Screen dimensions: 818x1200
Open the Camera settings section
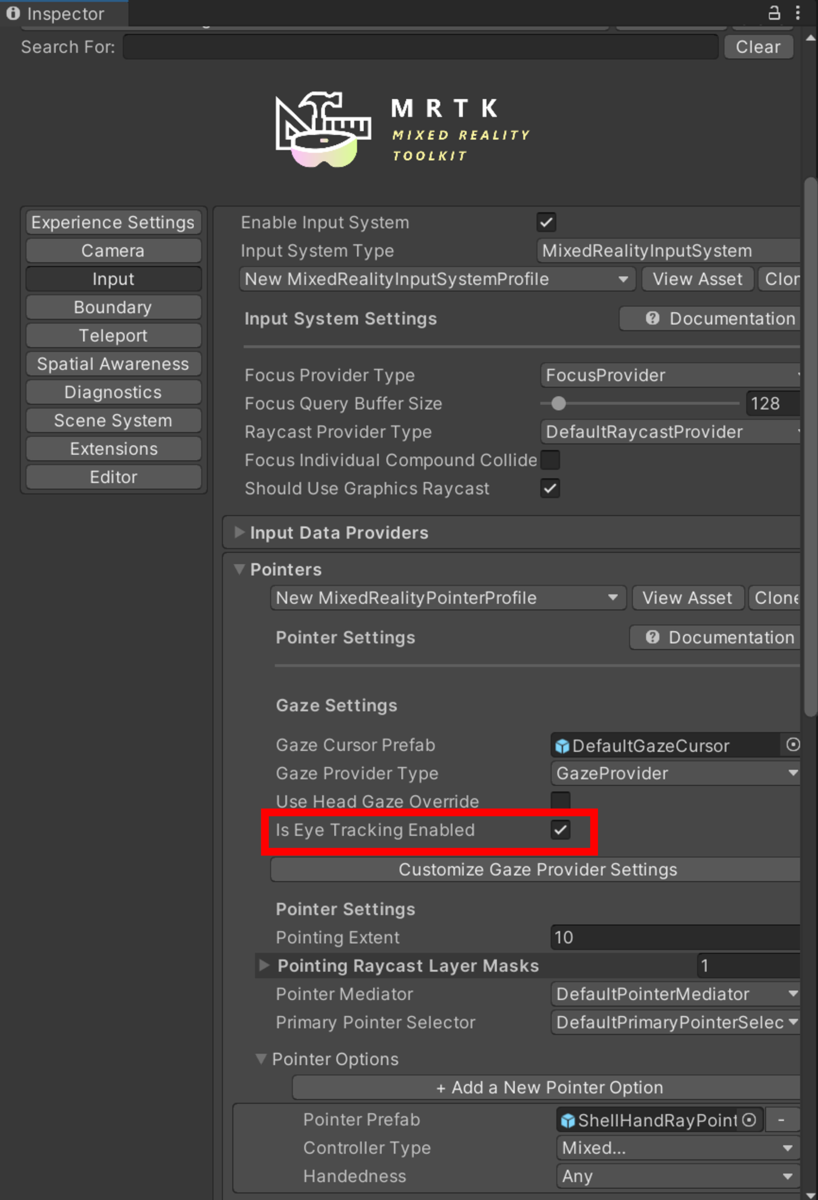coord(113,250)
